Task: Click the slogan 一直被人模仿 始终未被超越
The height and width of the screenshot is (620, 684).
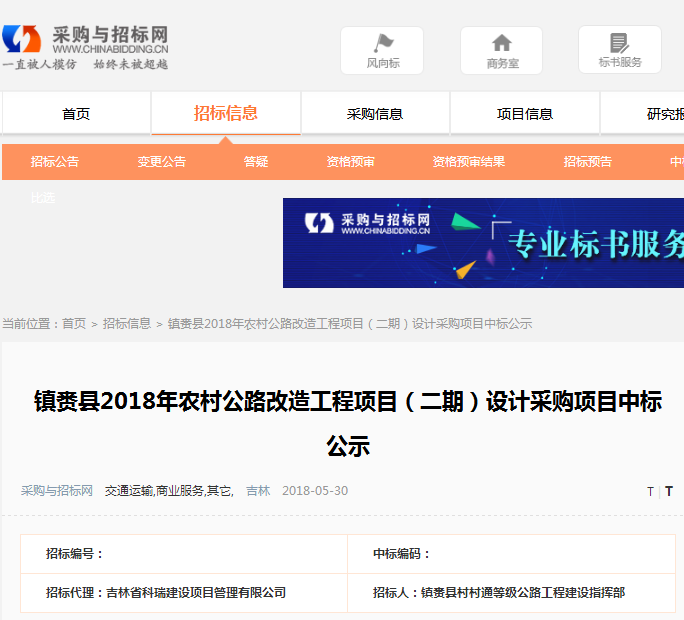Action: 85,65
